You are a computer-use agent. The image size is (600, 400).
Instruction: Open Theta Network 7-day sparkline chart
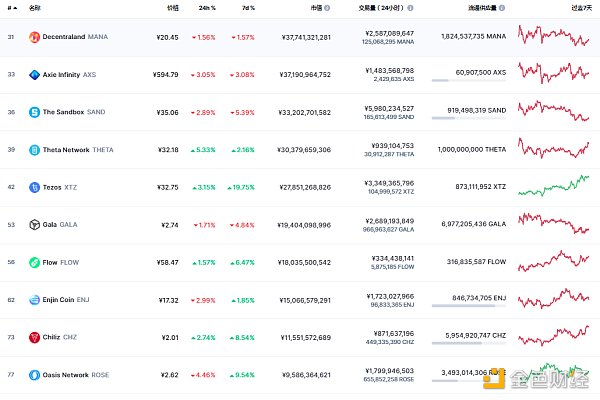tap(554, 148)
